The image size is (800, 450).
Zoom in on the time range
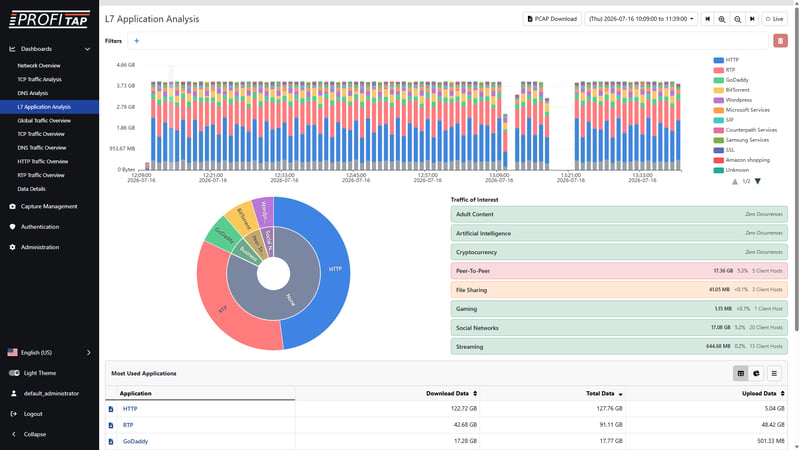[722, 19]
